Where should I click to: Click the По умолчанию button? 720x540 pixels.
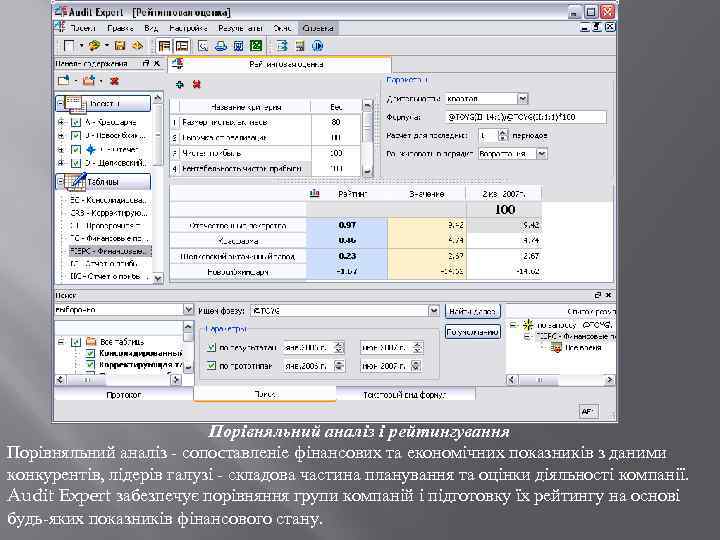pos(472,332)
